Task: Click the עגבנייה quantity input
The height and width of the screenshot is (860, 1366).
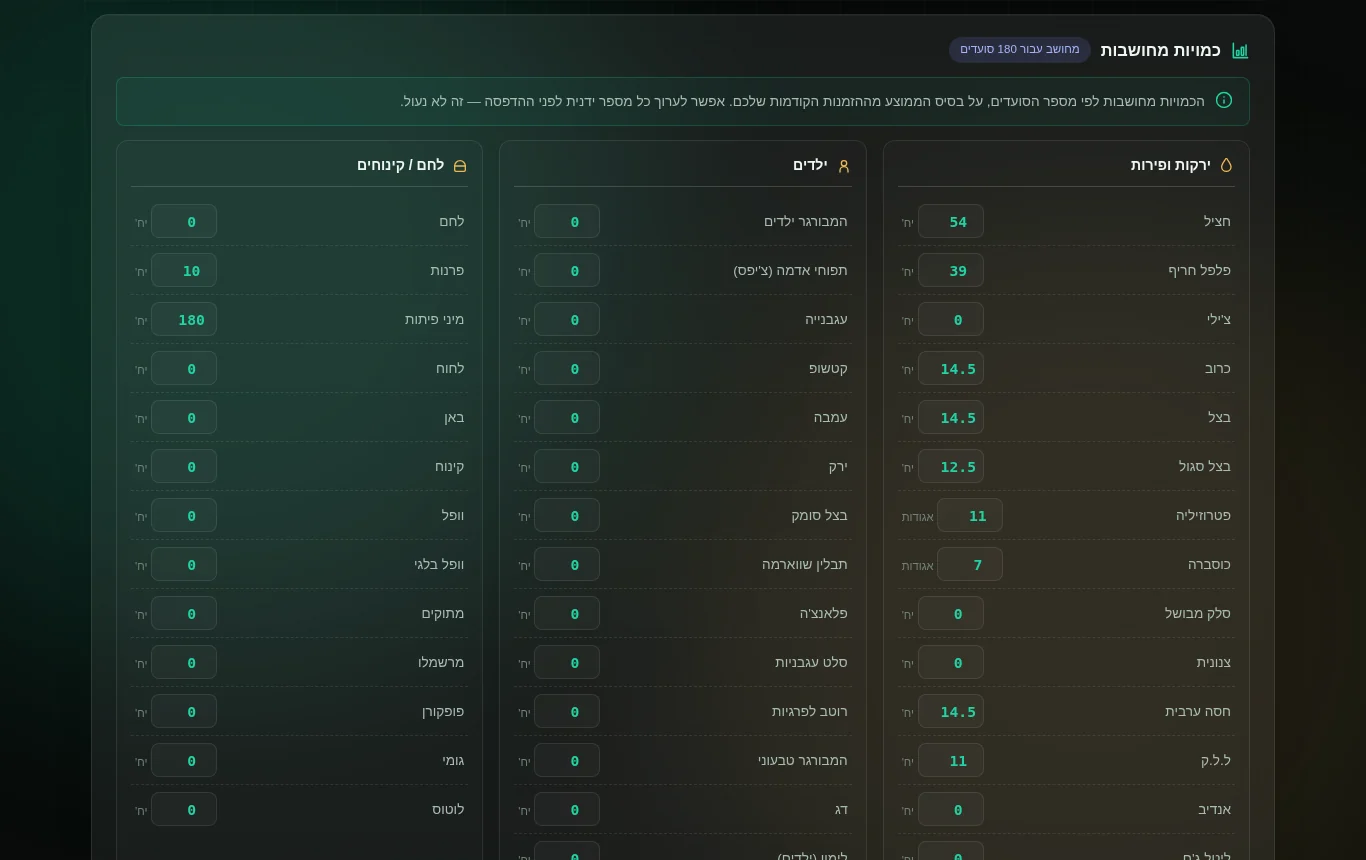Action: tap(567, 319)
